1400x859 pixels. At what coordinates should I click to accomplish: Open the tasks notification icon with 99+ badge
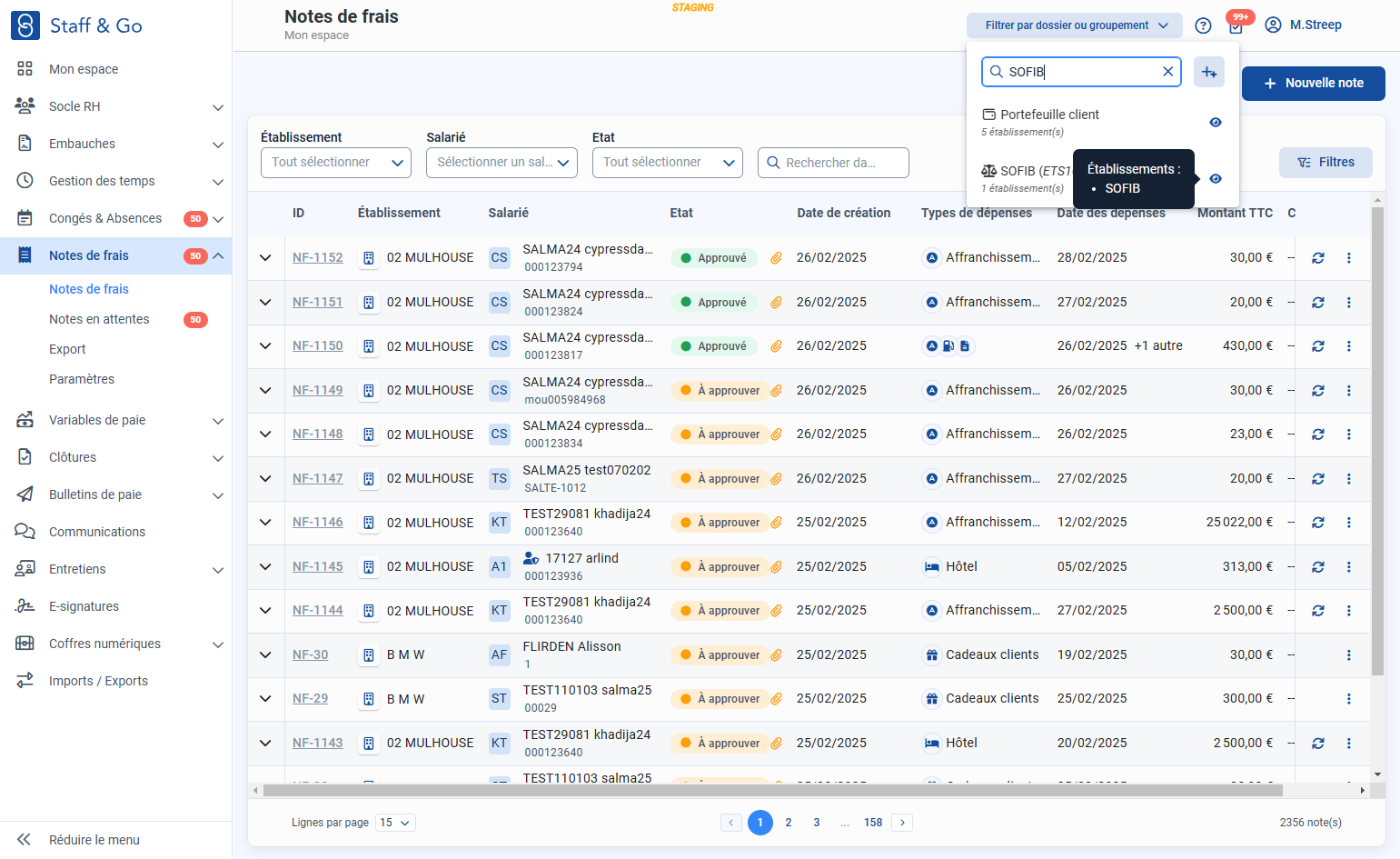1236,25
